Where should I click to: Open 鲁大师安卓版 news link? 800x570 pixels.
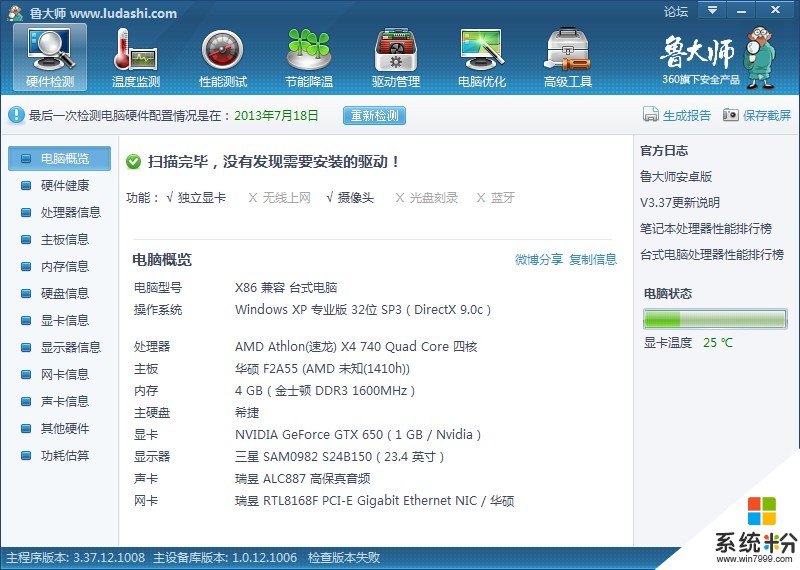(676, 177)
